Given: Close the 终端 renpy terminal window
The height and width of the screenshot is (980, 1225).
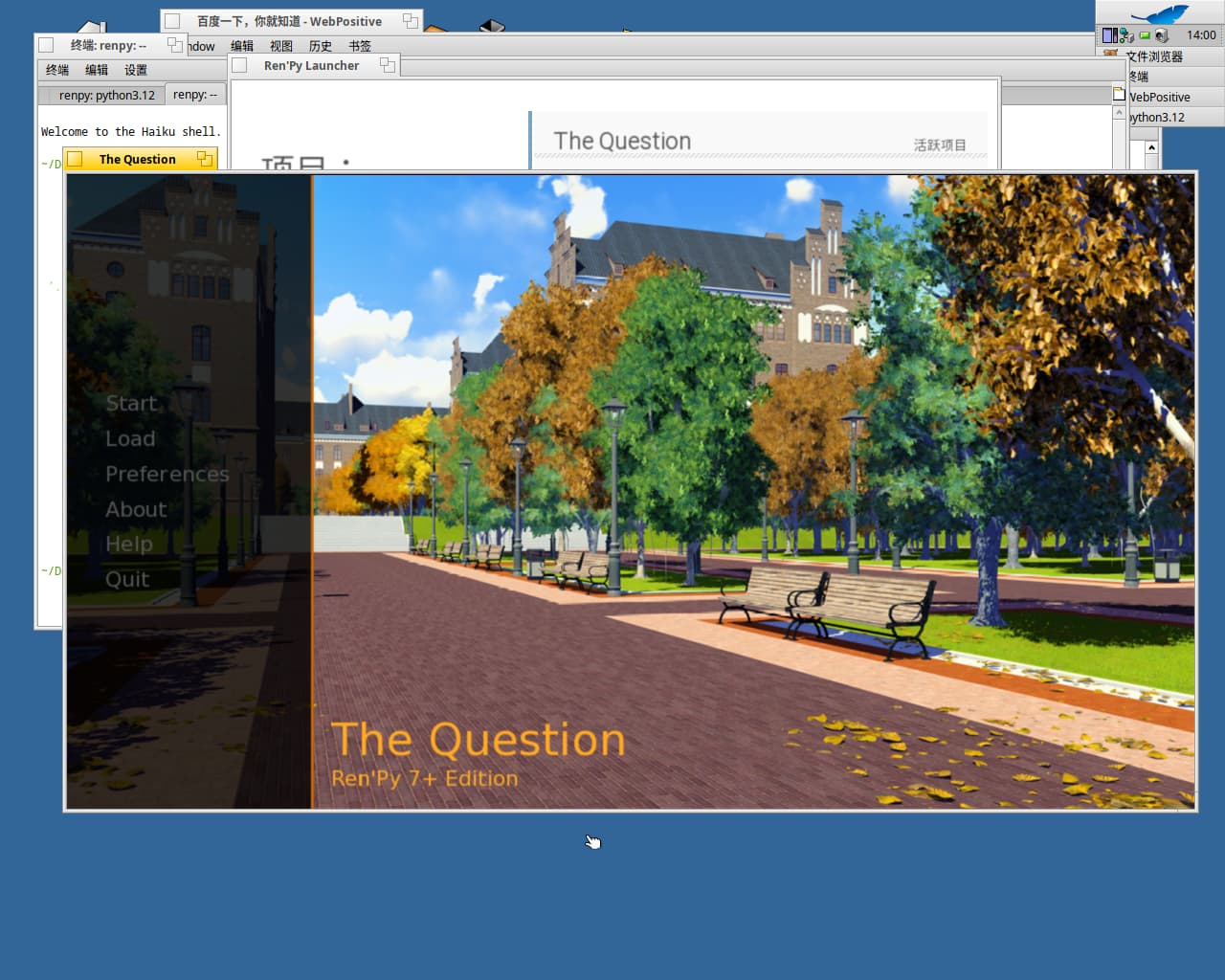Looking at the screenshot, I should coord(45,45).
